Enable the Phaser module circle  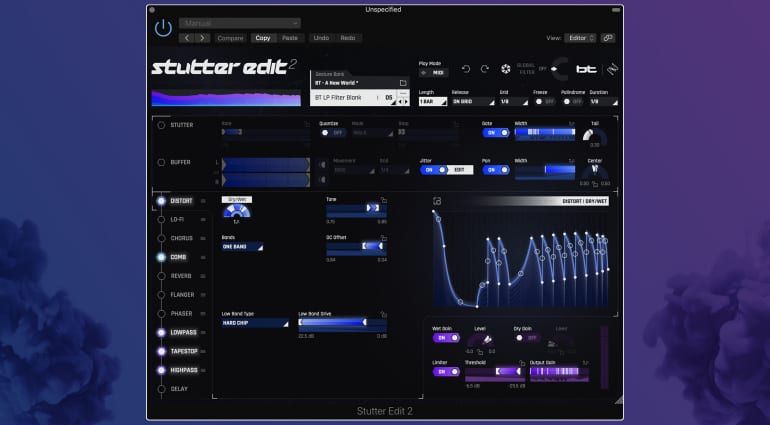pyautogui.click(x=161, y=313)
